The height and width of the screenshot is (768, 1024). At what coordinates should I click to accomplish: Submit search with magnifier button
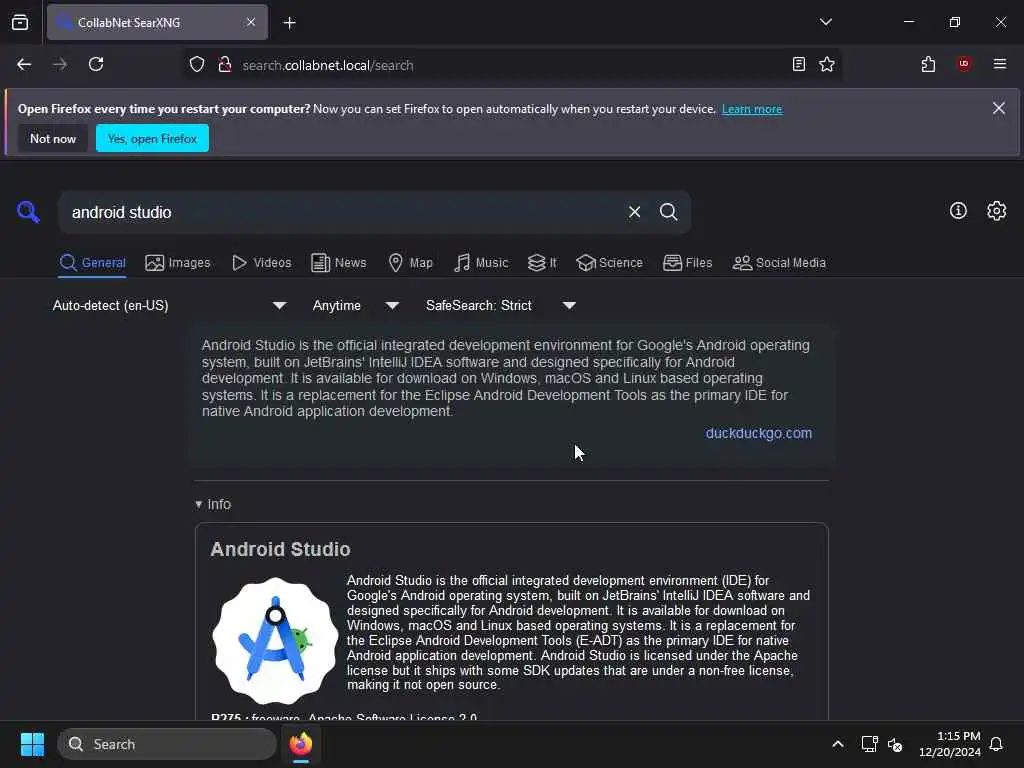click(x=668, y=212)
